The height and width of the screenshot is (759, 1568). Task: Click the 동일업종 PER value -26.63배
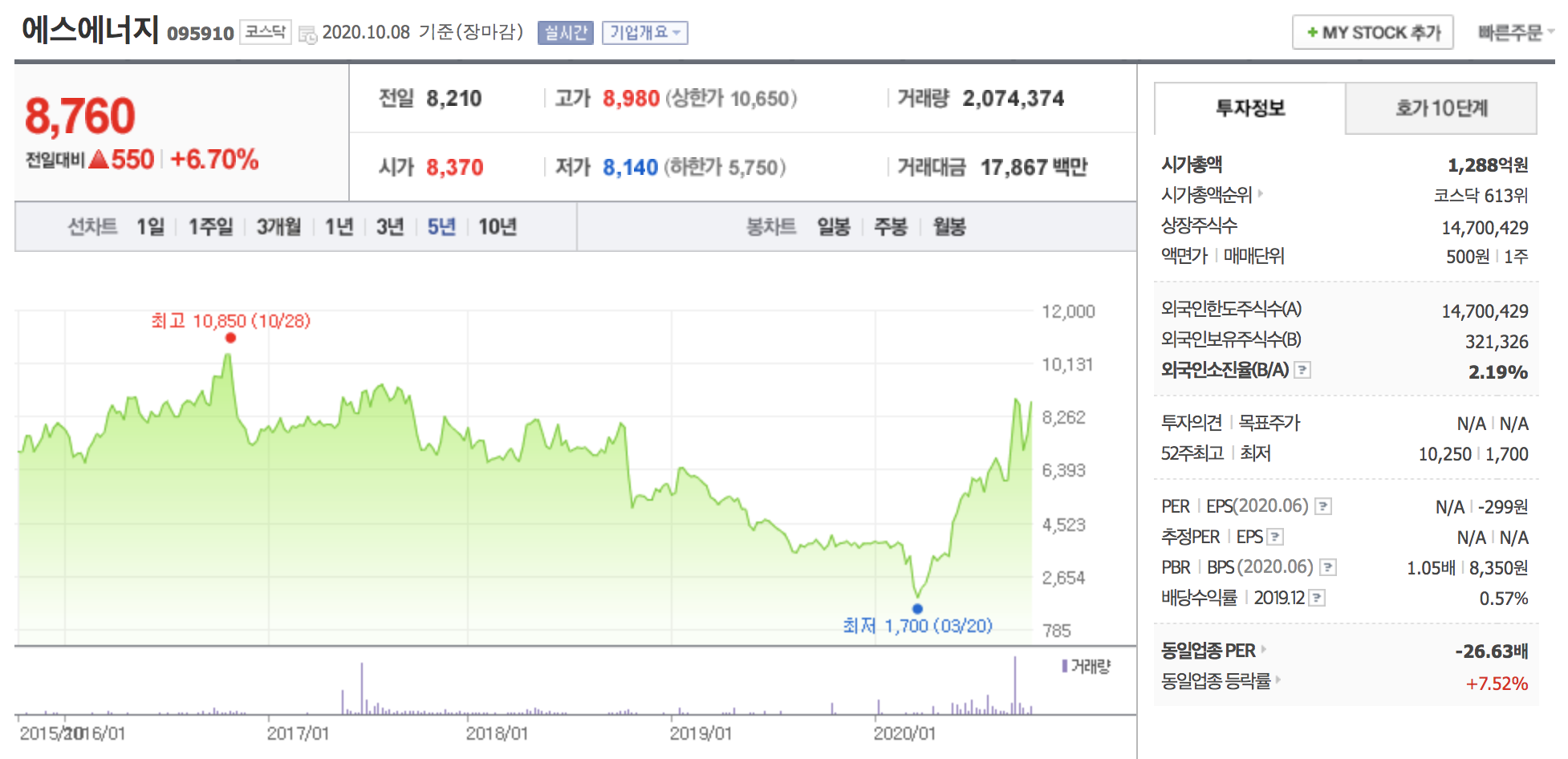point(1492,651)
